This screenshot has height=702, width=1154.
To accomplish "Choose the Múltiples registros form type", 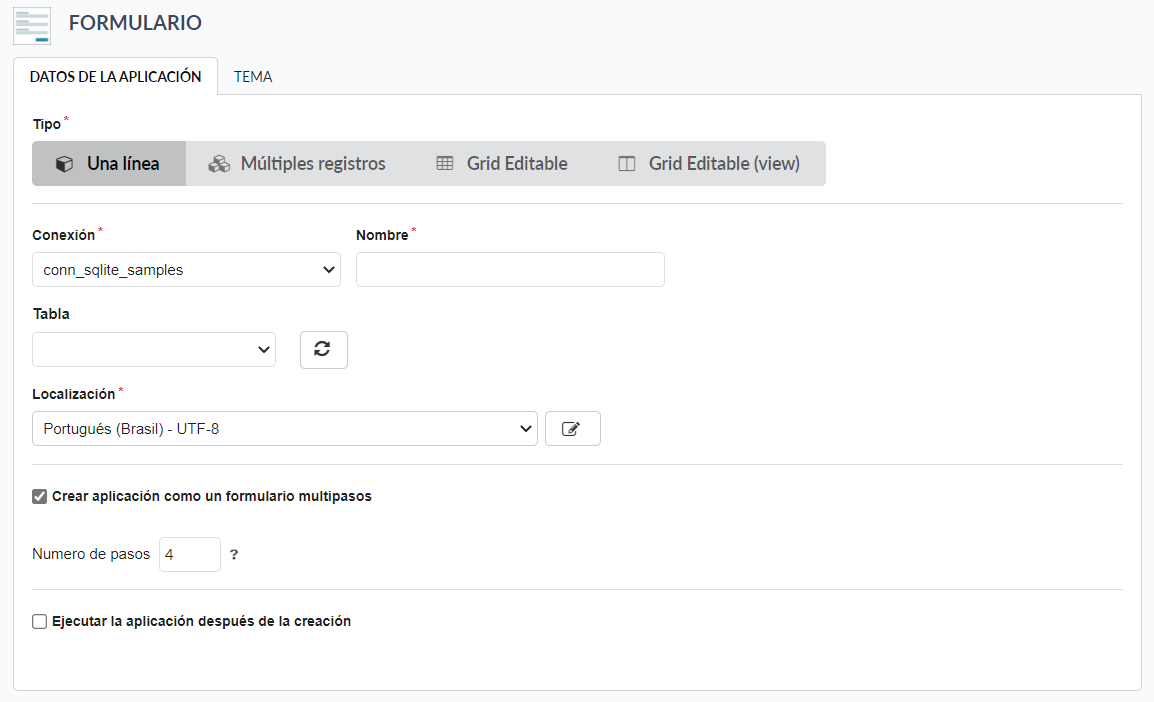I will (312, 164).
